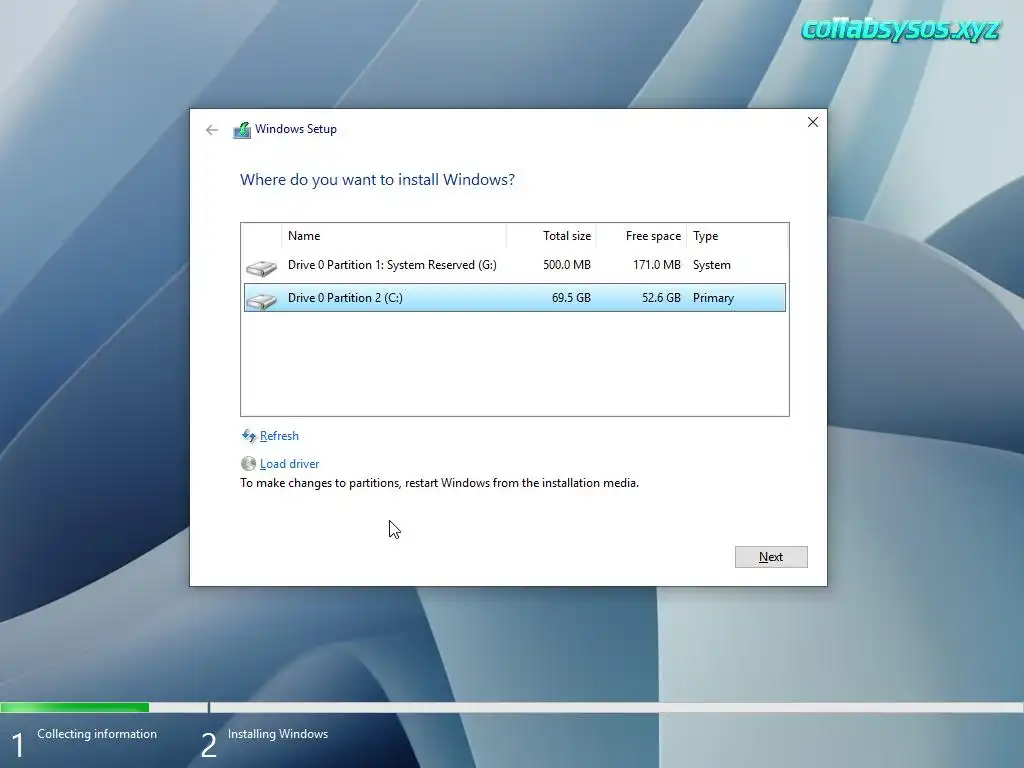Screen dimensions: 1024x768
Task: Click the System type cell
Action: click(712, 265)
